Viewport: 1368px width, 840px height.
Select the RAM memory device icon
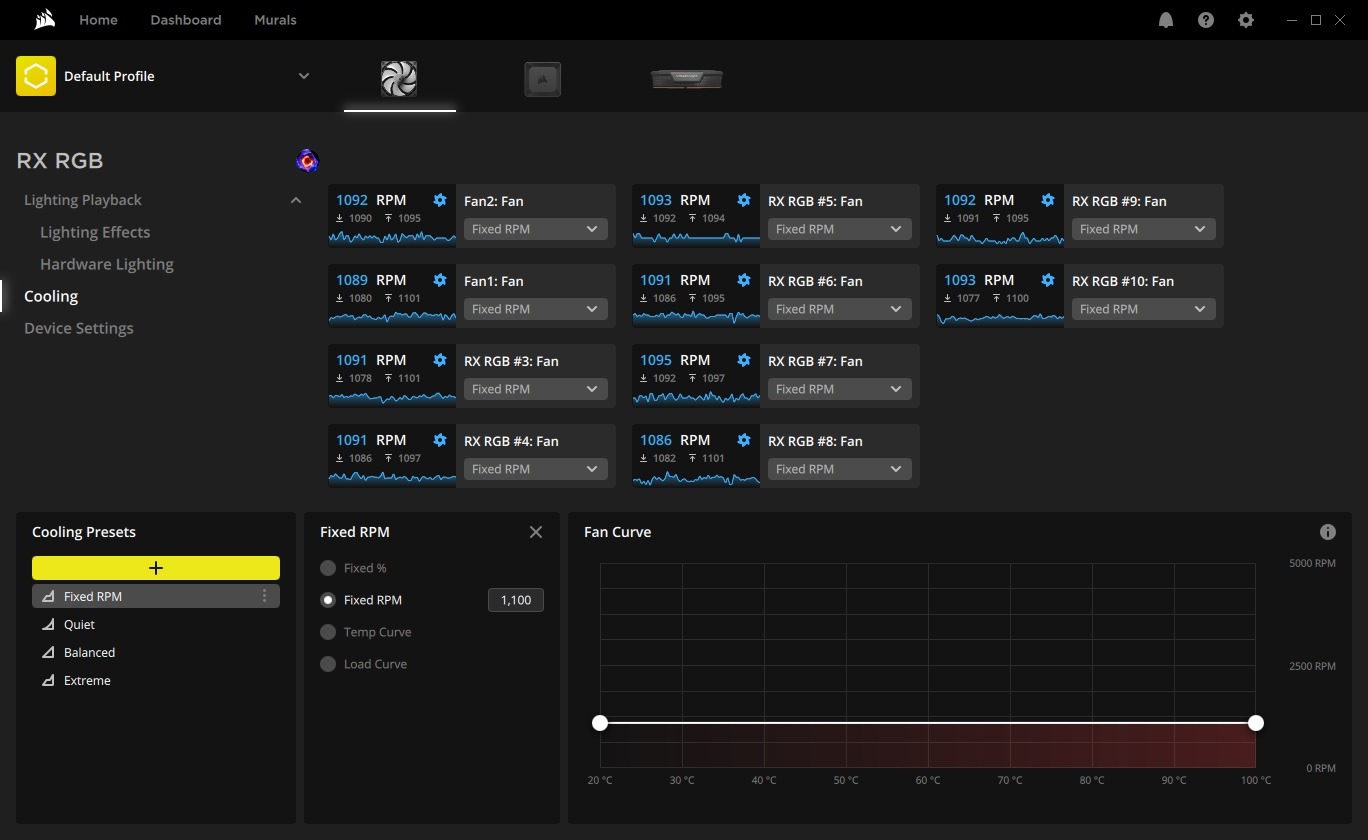(686, 78)
